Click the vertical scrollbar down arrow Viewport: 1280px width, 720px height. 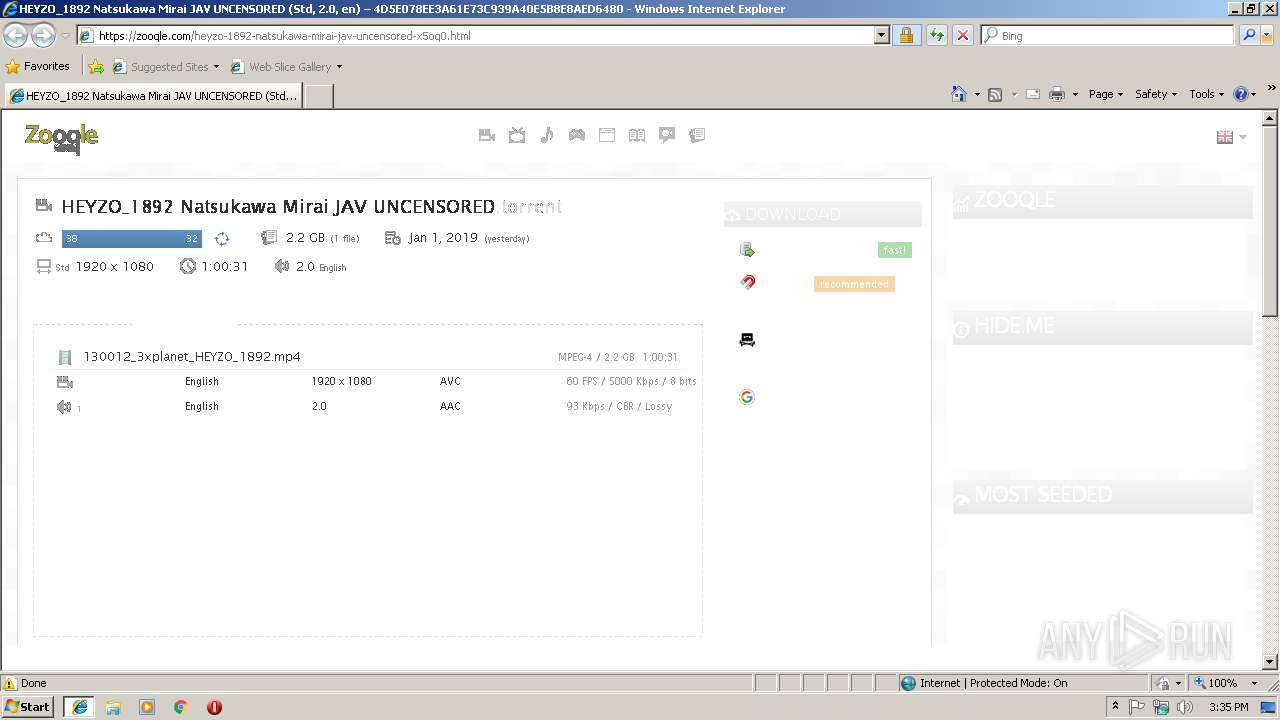point(1270,661)
